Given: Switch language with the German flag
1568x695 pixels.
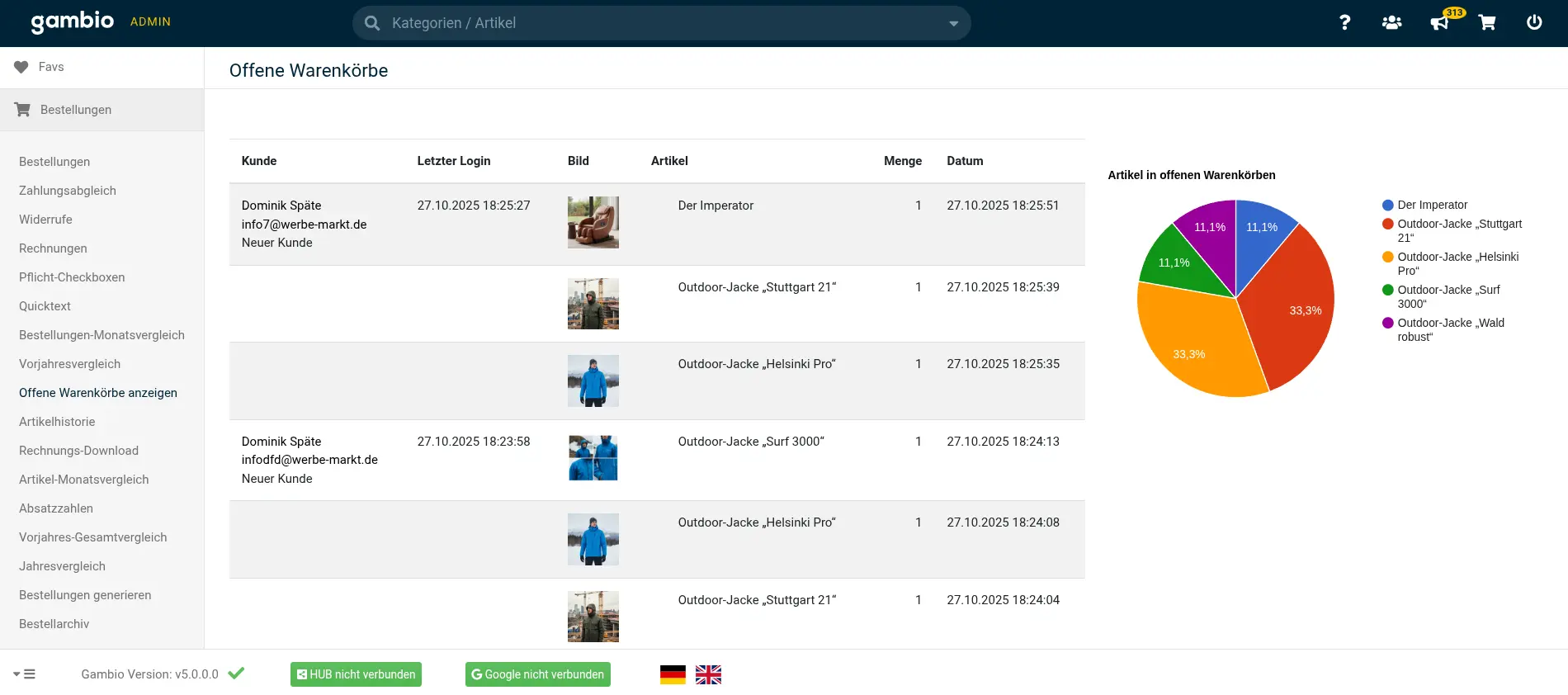Looking at the screenshot, I should 673,674.
